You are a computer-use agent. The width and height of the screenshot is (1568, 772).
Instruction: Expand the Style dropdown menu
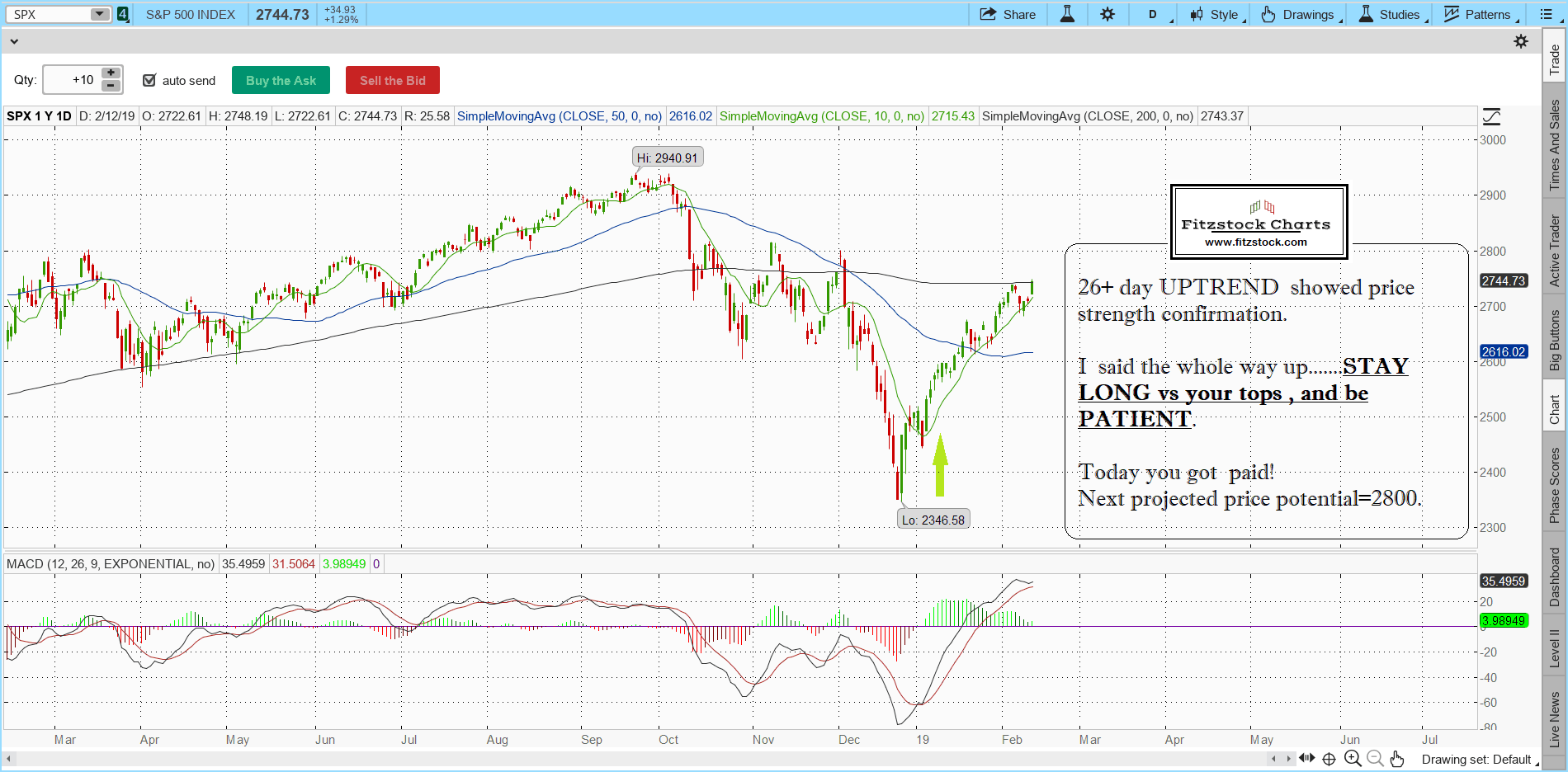click(x=1217, y=14)
